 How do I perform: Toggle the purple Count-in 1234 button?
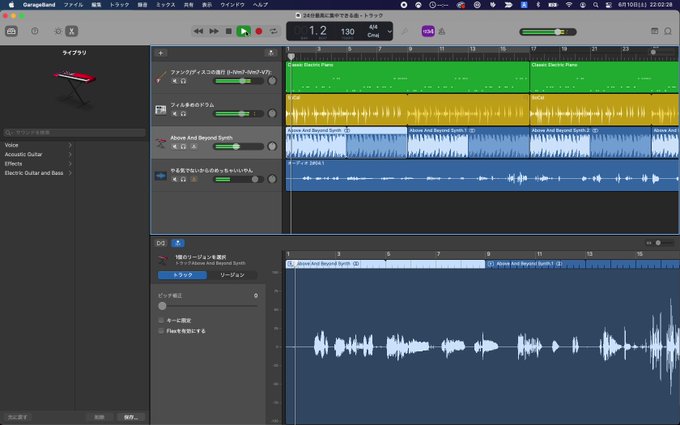pos(428,31)
